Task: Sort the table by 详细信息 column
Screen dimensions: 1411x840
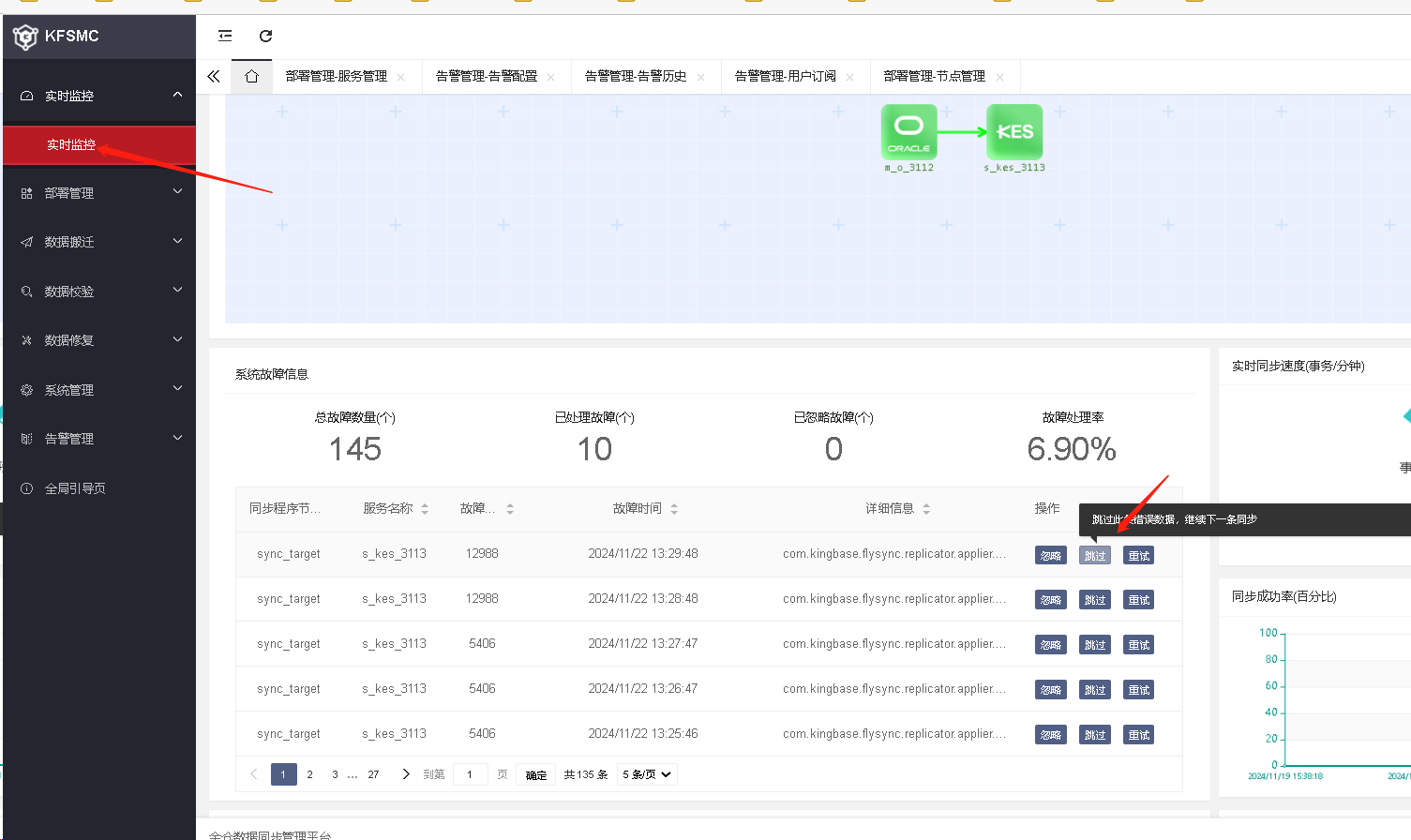Action: coord(926,509)
